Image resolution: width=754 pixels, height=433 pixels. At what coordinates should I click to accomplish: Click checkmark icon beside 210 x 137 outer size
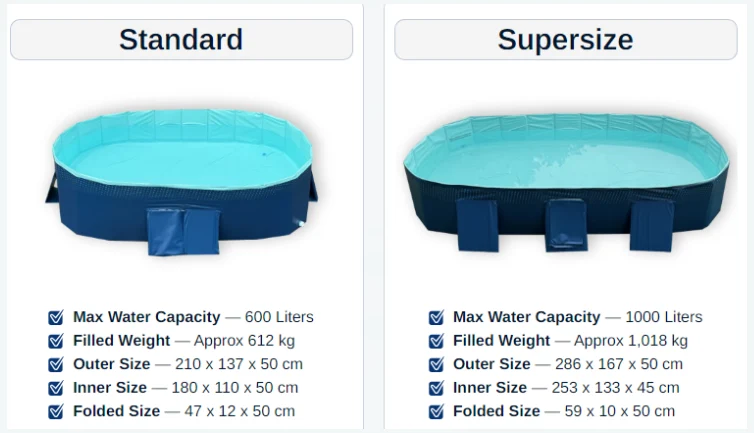click(x=56, y=364)
